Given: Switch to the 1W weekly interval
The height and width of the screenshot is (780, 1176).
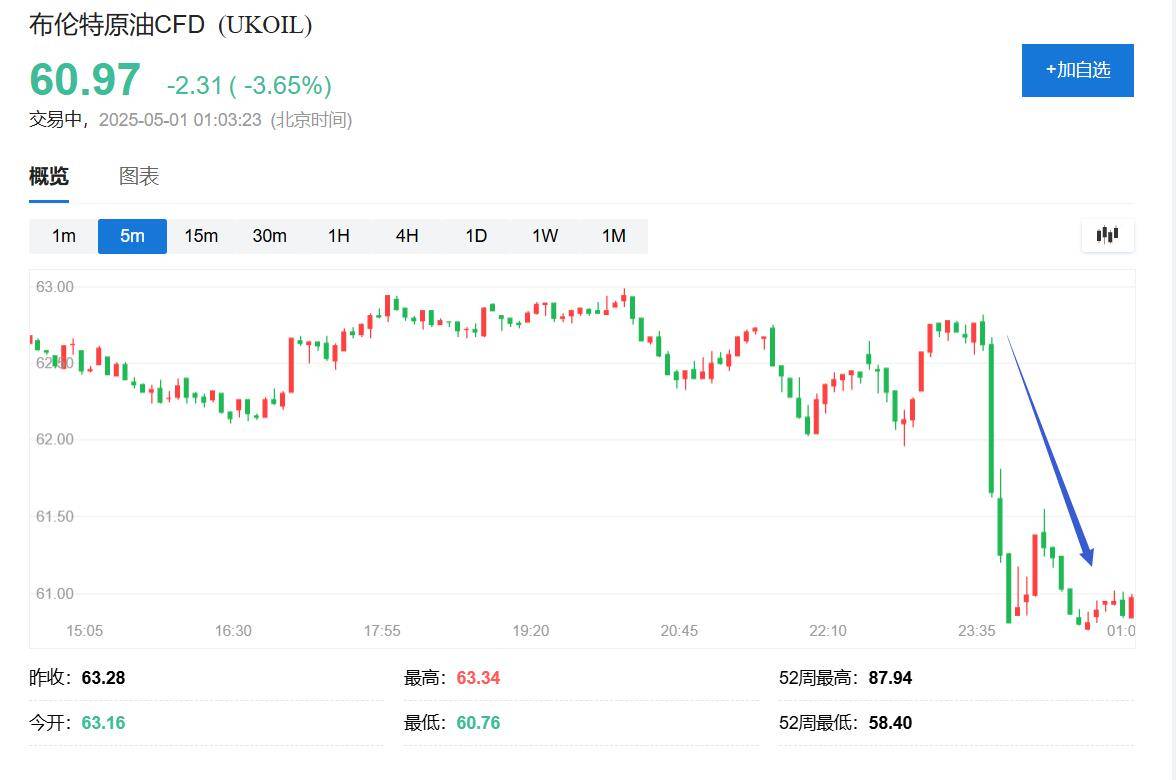Looking at the screenshot, I should tap(545, 236).
